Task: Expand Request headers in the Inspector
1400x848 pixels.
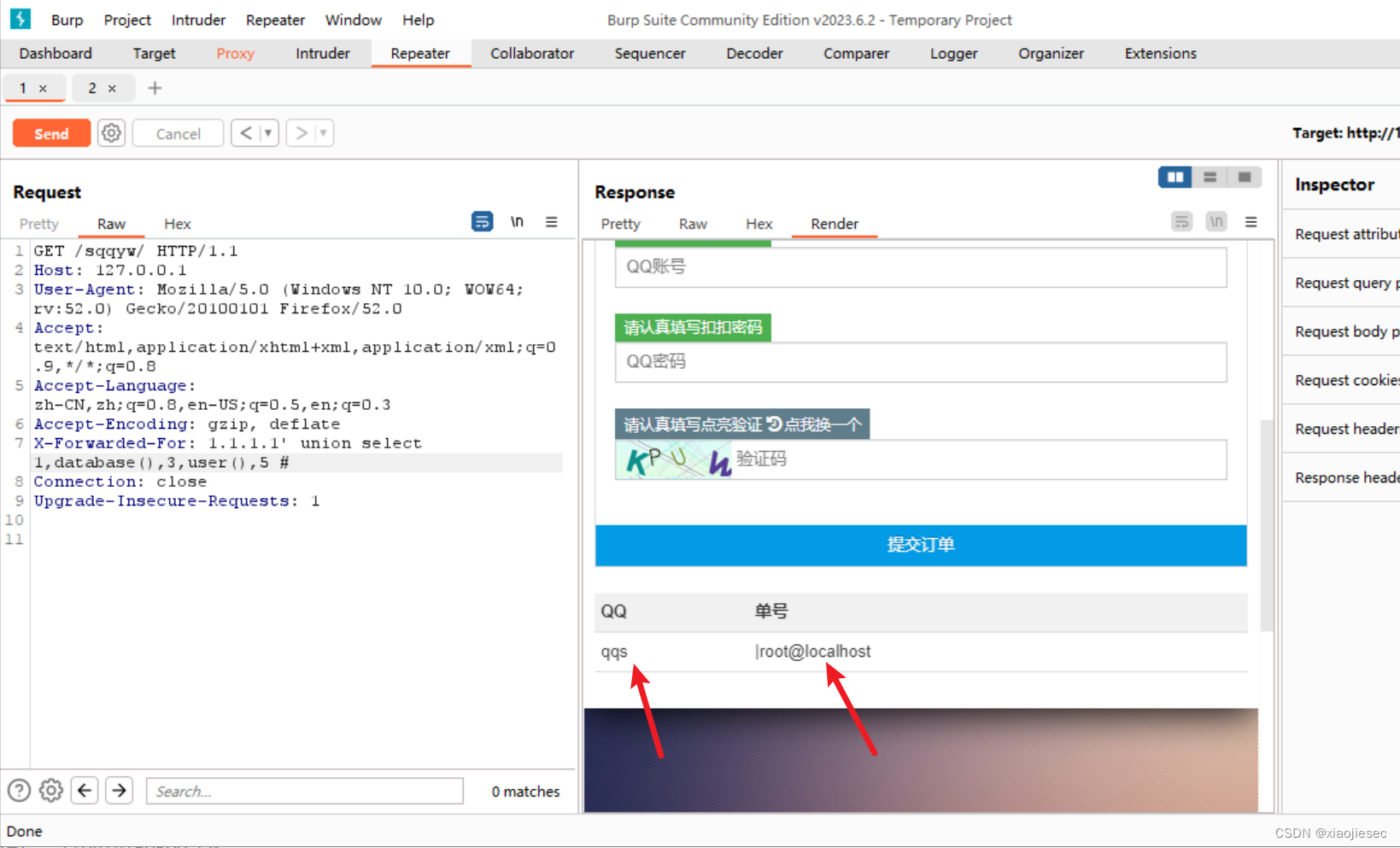Action: (1345, 428)
